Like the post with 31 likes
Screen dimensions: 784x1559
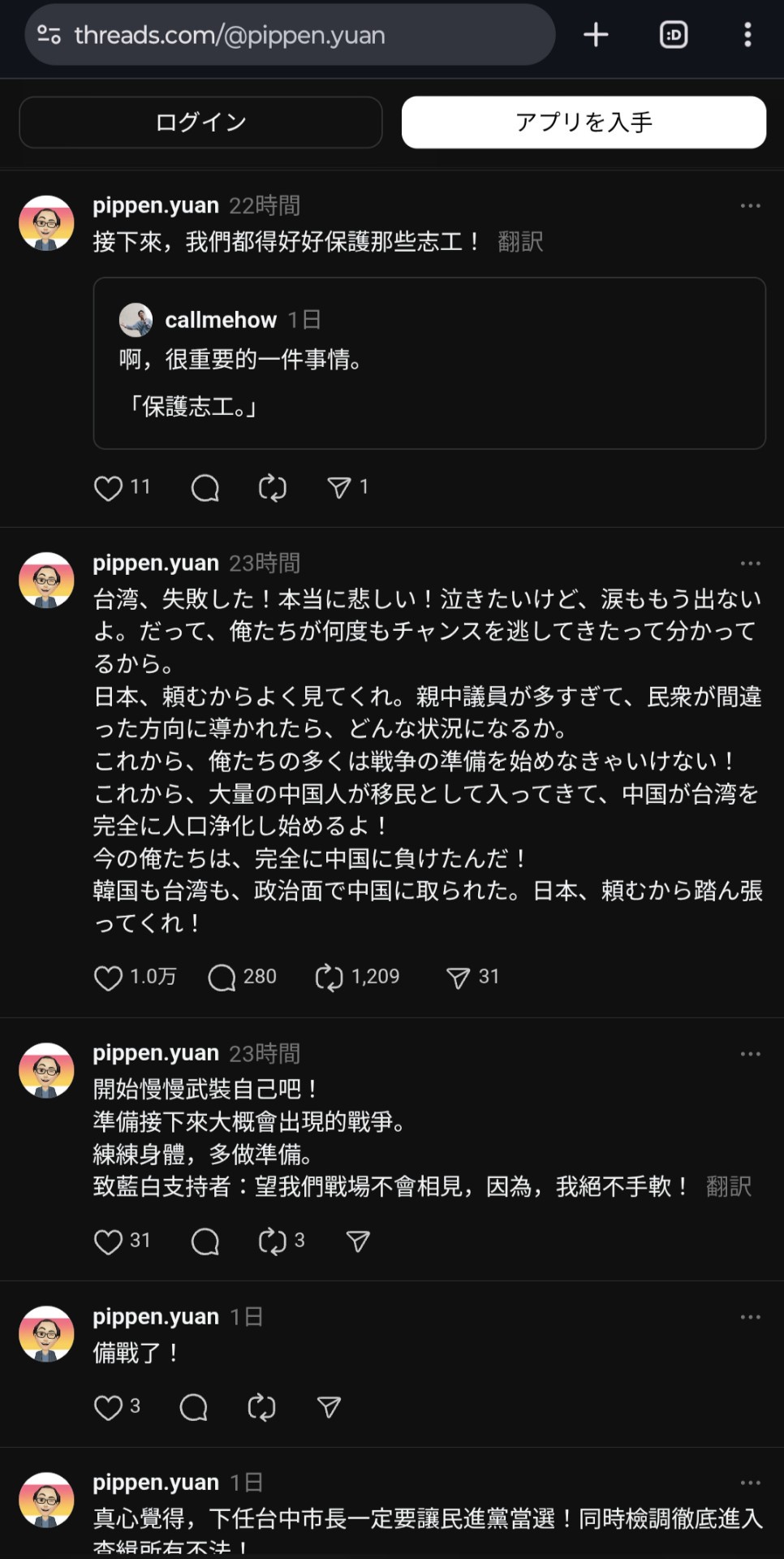pos(109,1242)
